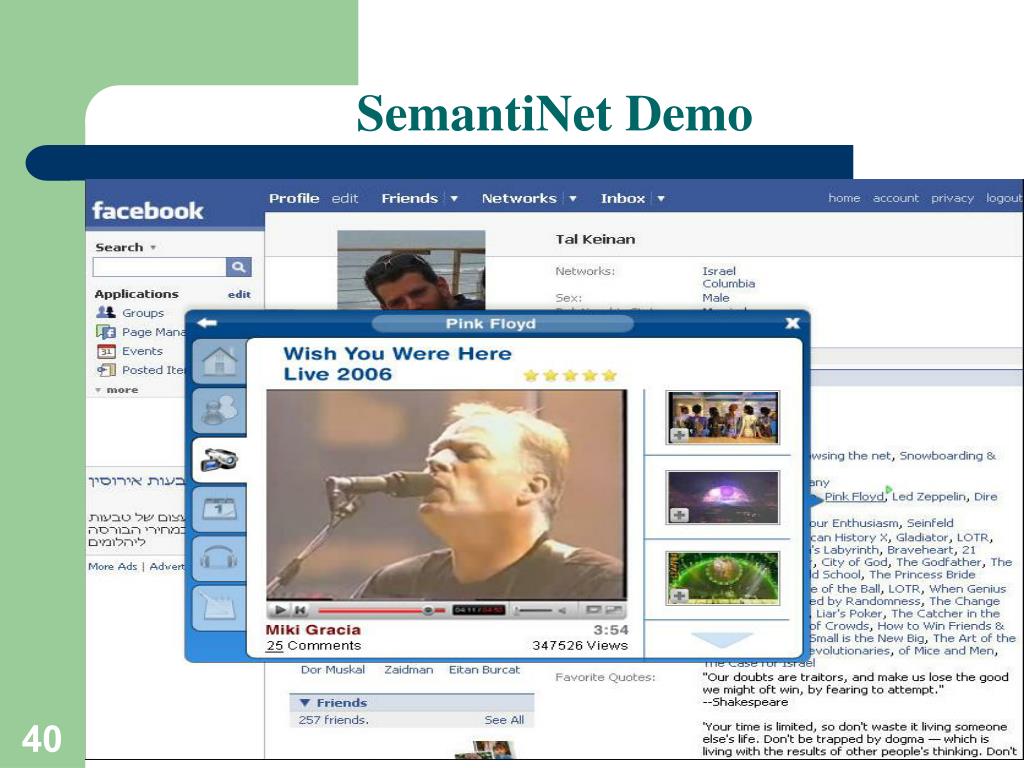The height and width of the screenshot is (768, 1024).
Task: Open the Inbox menu item
Action: [623, 199]
